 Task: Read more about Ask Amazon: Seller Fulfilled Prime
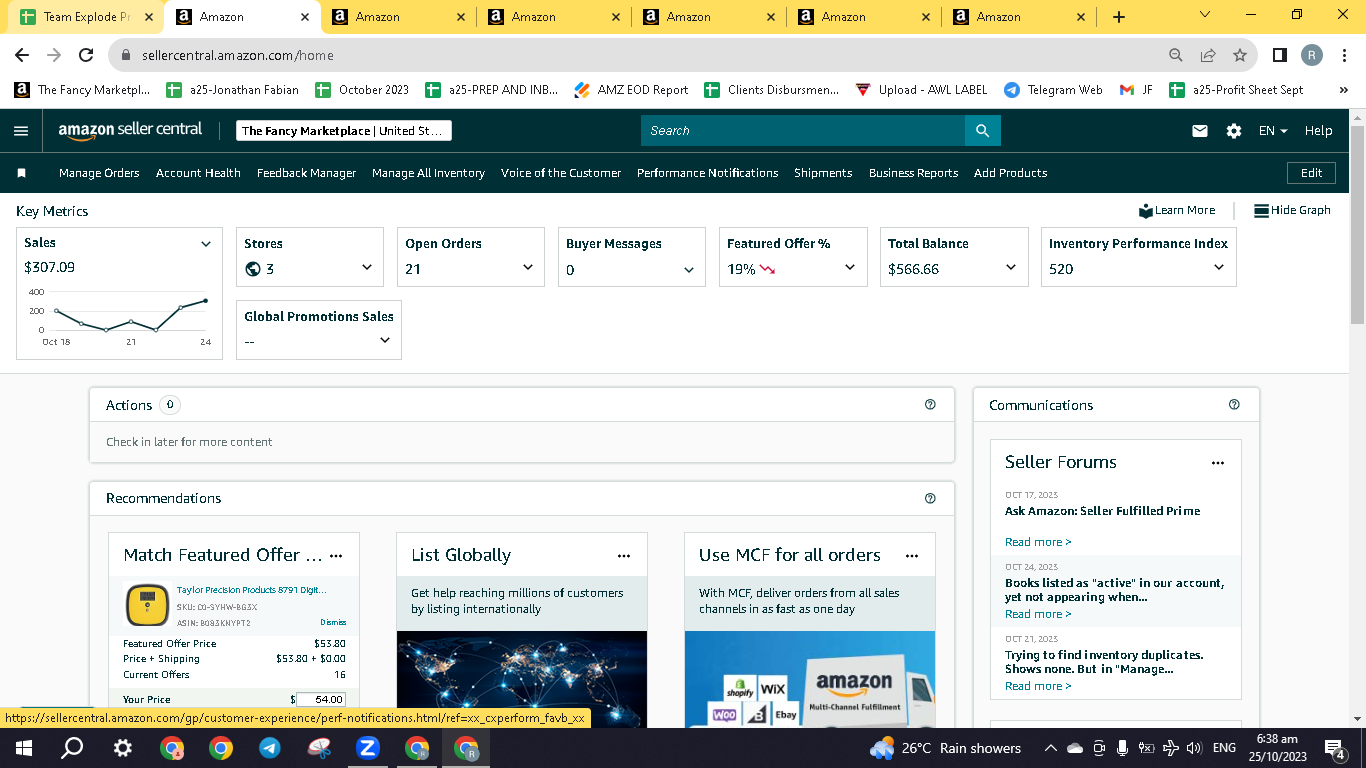point(1038,542)
